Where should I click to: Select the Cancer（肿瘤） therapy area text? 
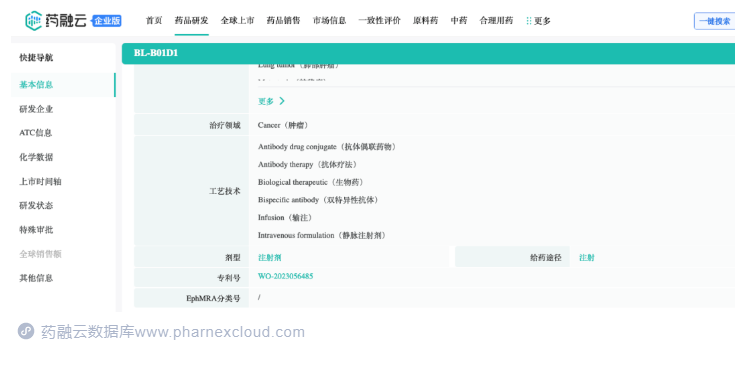(284, 125)
